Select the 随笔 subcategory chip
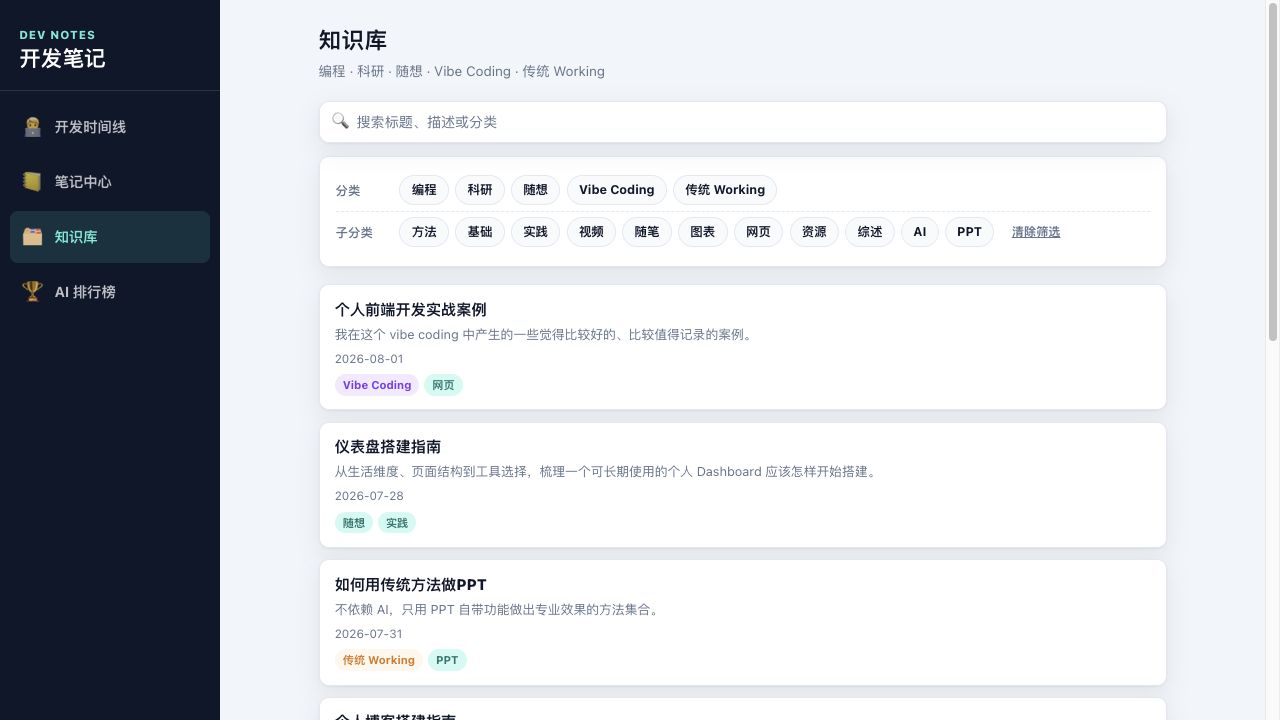Image resolution: width=1280 pixels, height=720 pixels. (x=647, y=232)
